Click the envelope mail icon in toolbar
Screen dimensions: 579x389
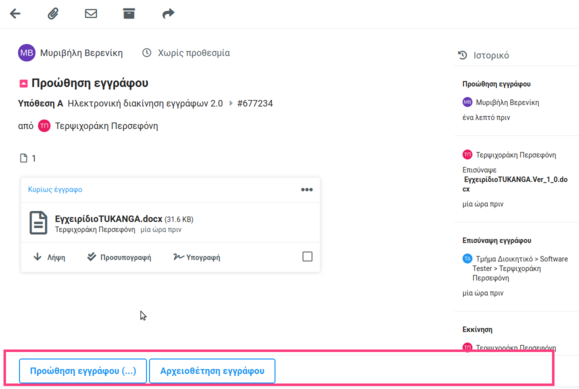(x=91, y=14)
